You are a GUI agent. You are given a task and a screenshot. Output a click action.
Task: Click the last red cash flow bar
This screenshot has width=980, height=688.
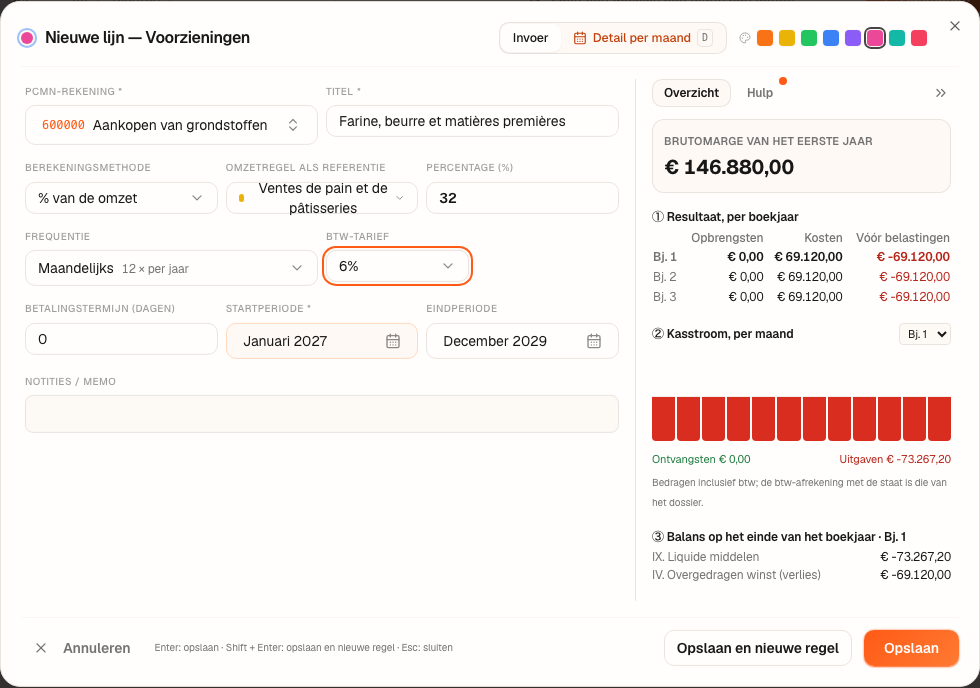939,419
